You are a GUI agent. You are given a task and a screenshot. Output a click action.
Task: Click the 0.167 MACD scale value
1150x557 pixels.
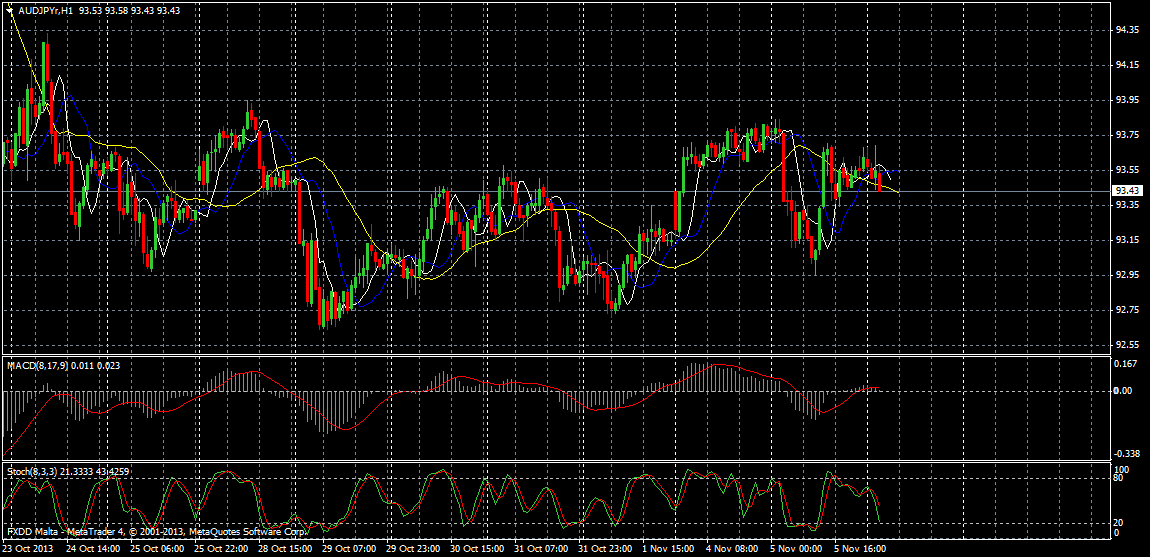click(1125, 364)
